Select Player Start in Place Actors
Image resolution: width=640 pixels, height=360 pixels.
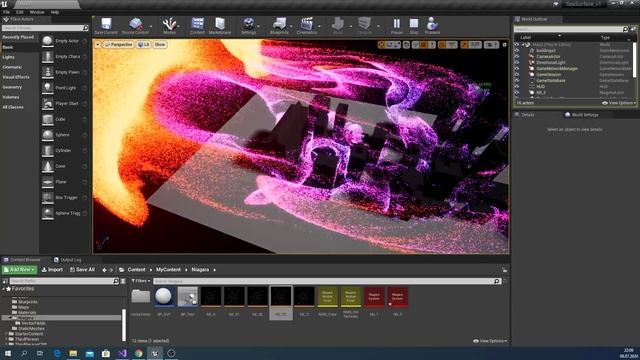(x=64, y=103)
